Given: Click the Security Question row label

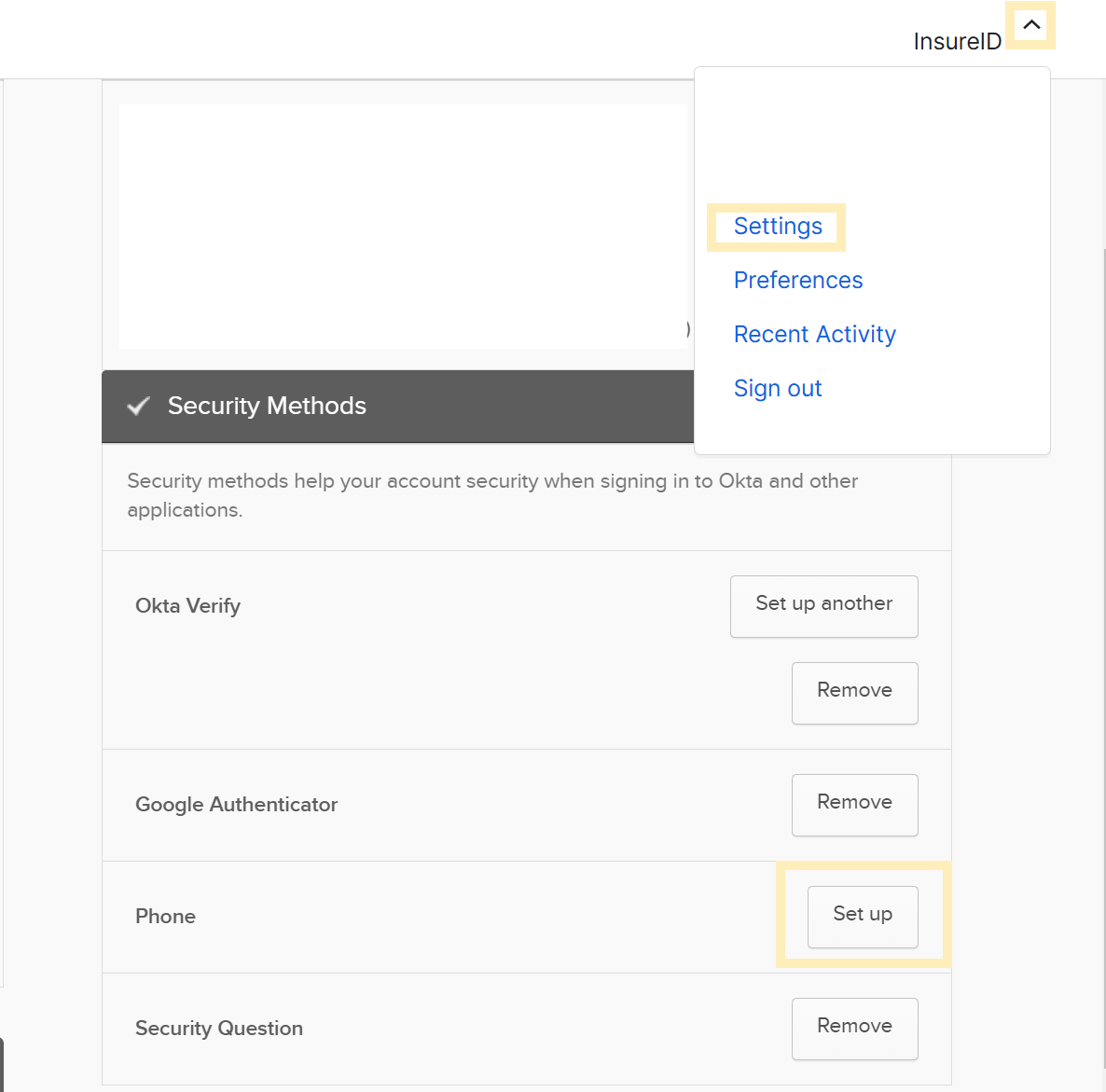Looking at the screenshot, I should point(219,1029).
